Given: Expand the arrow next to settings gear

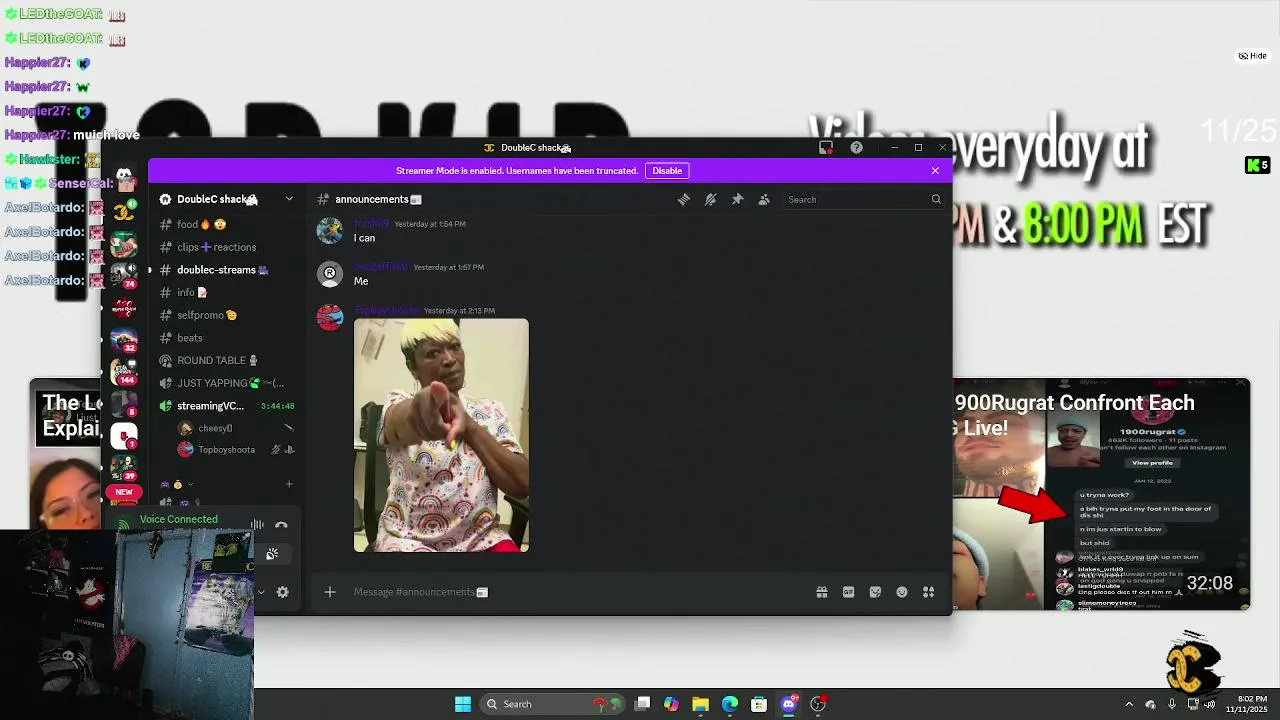Looking at the screenshot, I should (x=261, y=592).
